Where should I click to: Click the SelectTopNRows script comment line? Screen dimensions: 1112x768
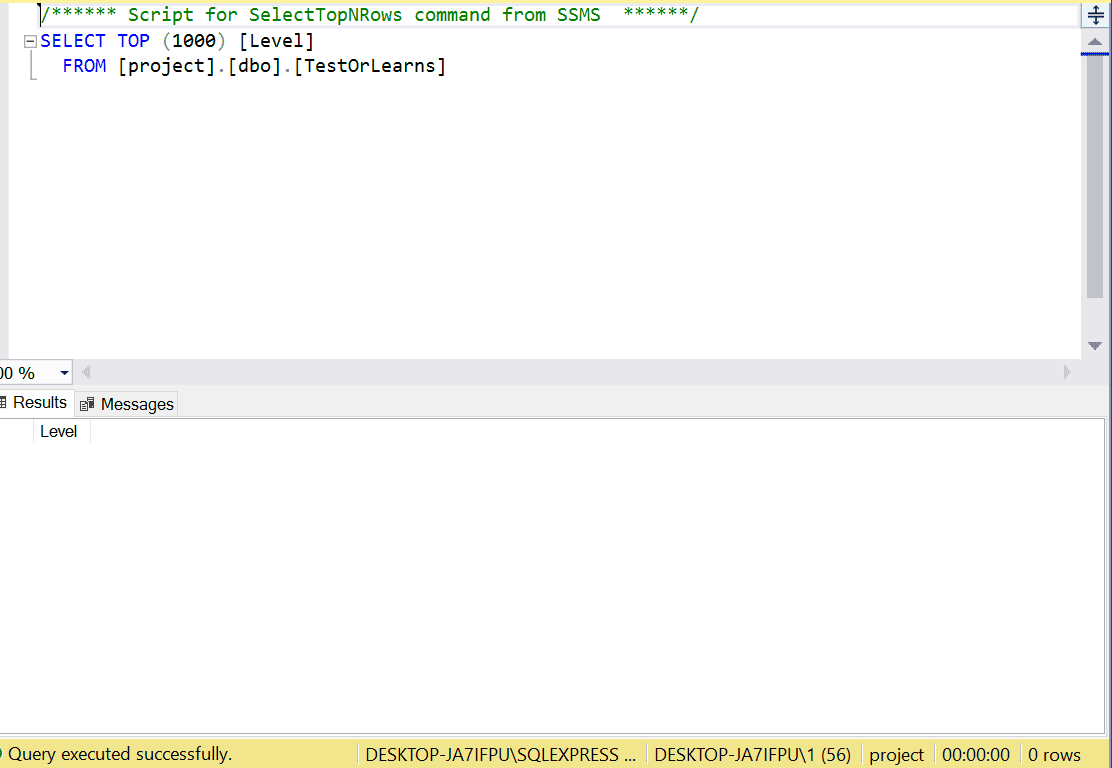click(x=369, y=15)
